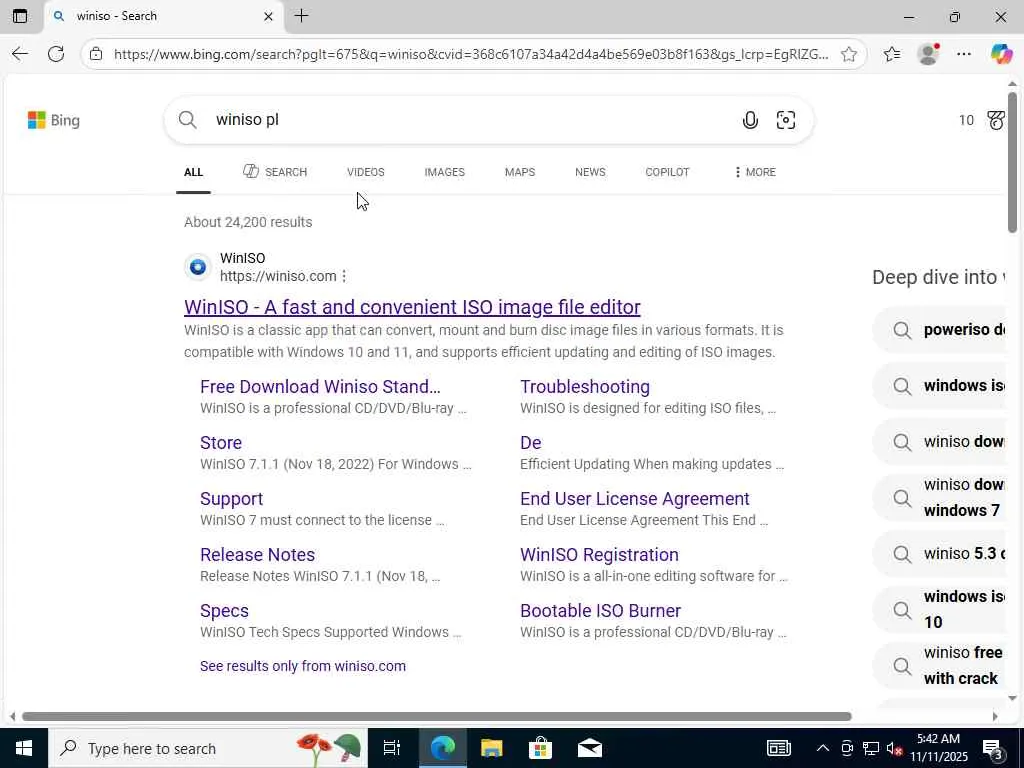Expand the MORE search categories menu

(x=755, y=172)
